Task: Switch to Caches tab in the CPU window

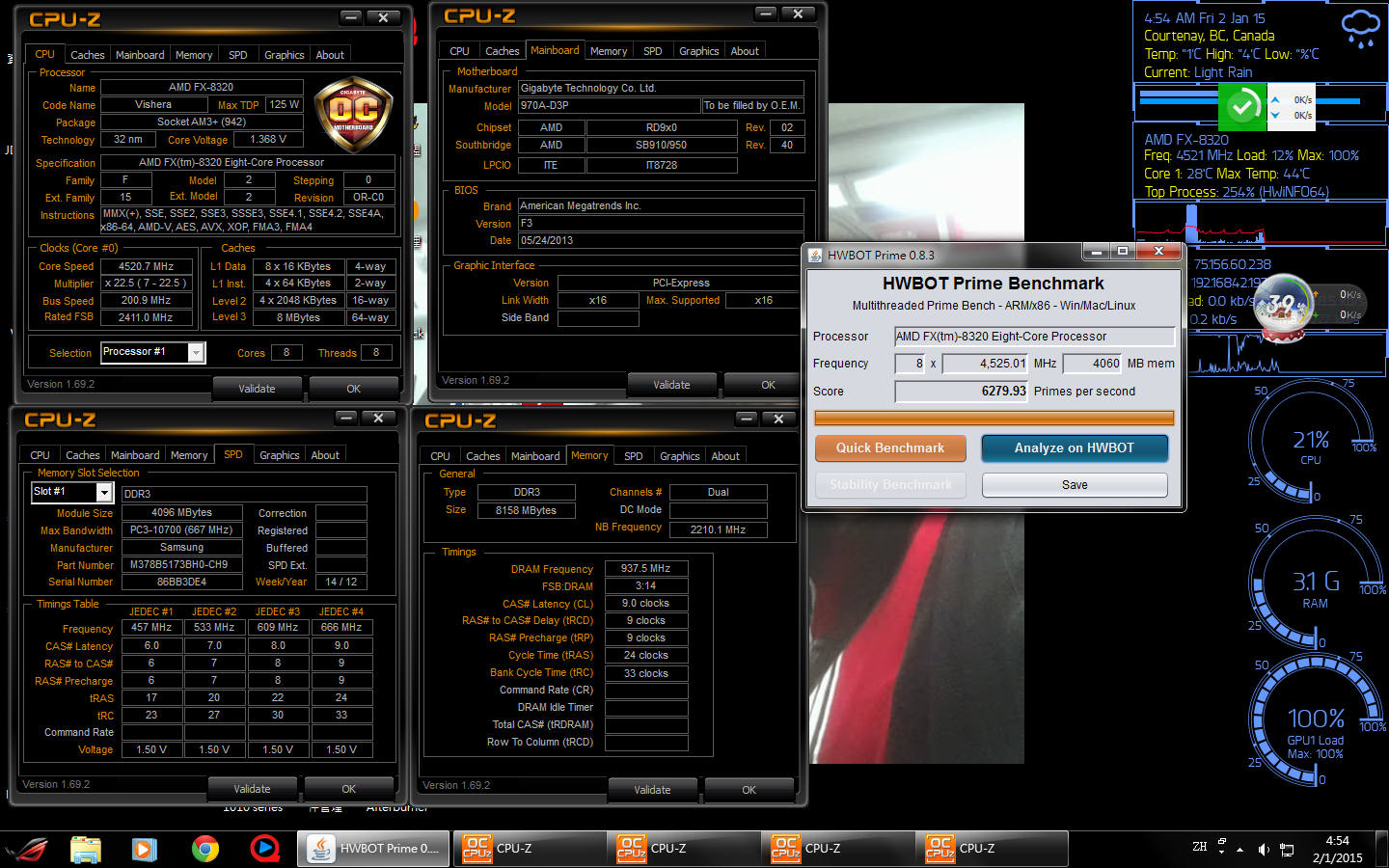Action: tap(87, 55)
